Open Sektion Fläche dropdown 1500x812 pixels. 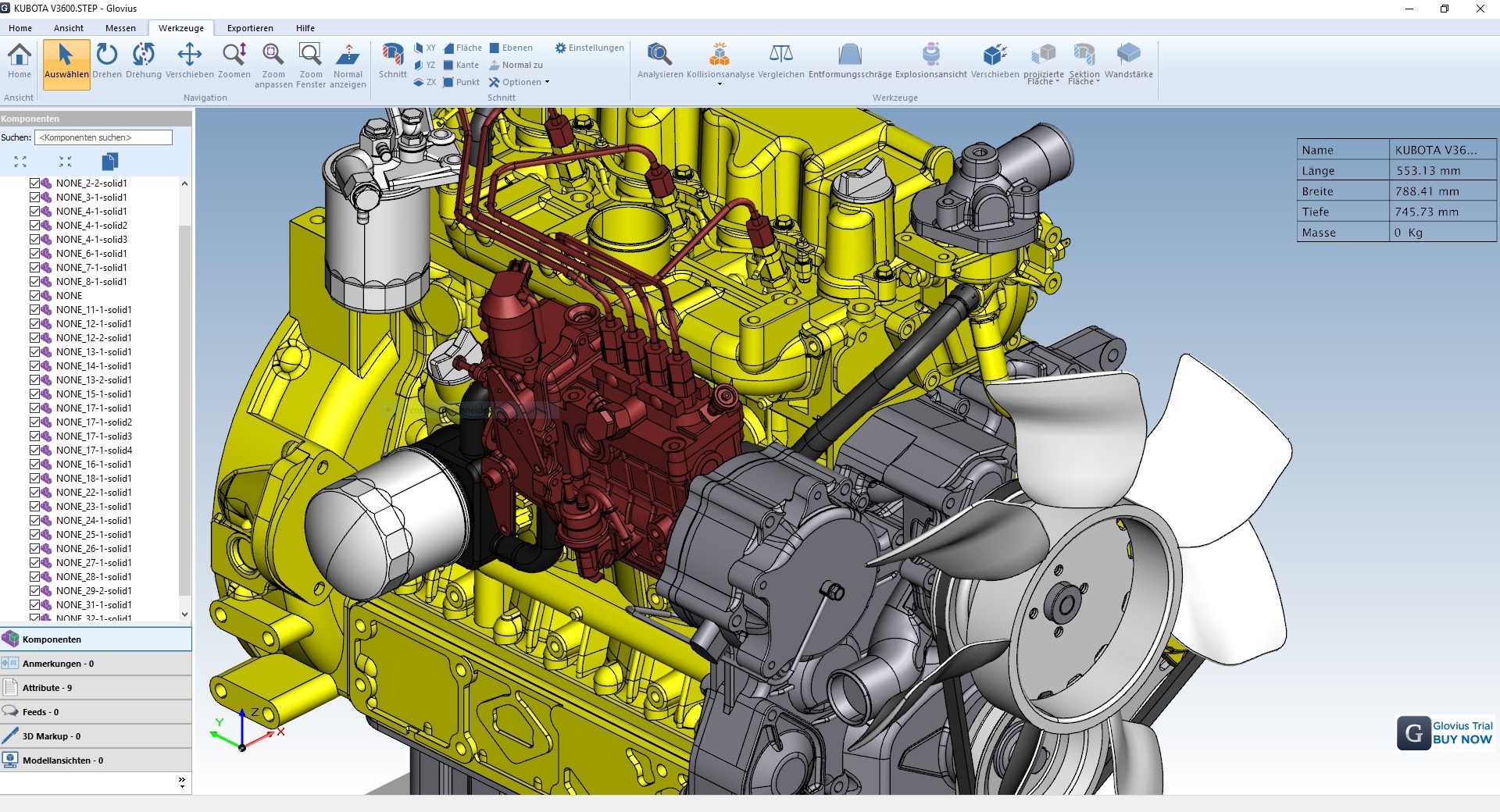1084,65
